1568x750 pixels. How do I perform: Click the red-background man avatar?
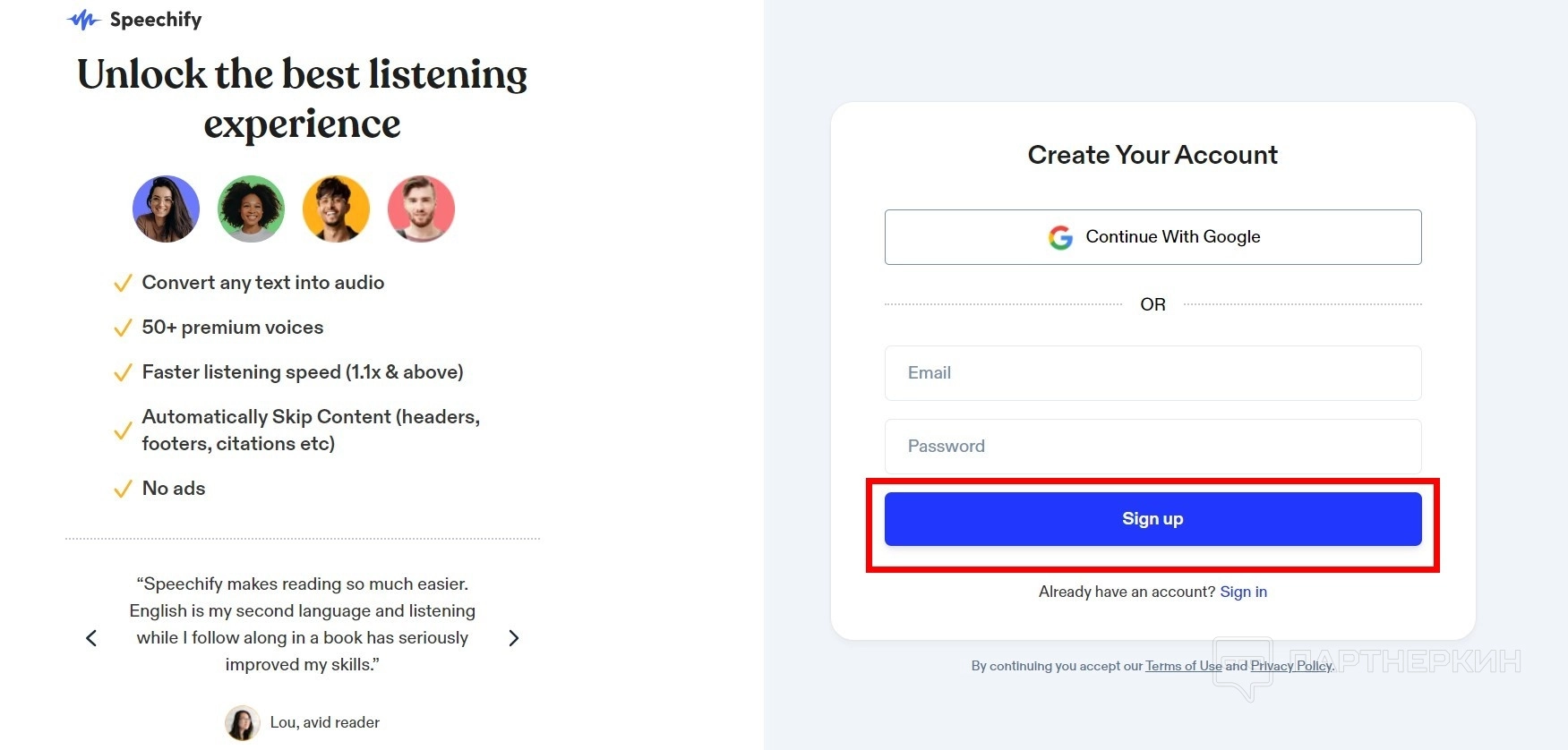[x=421, y=209]
